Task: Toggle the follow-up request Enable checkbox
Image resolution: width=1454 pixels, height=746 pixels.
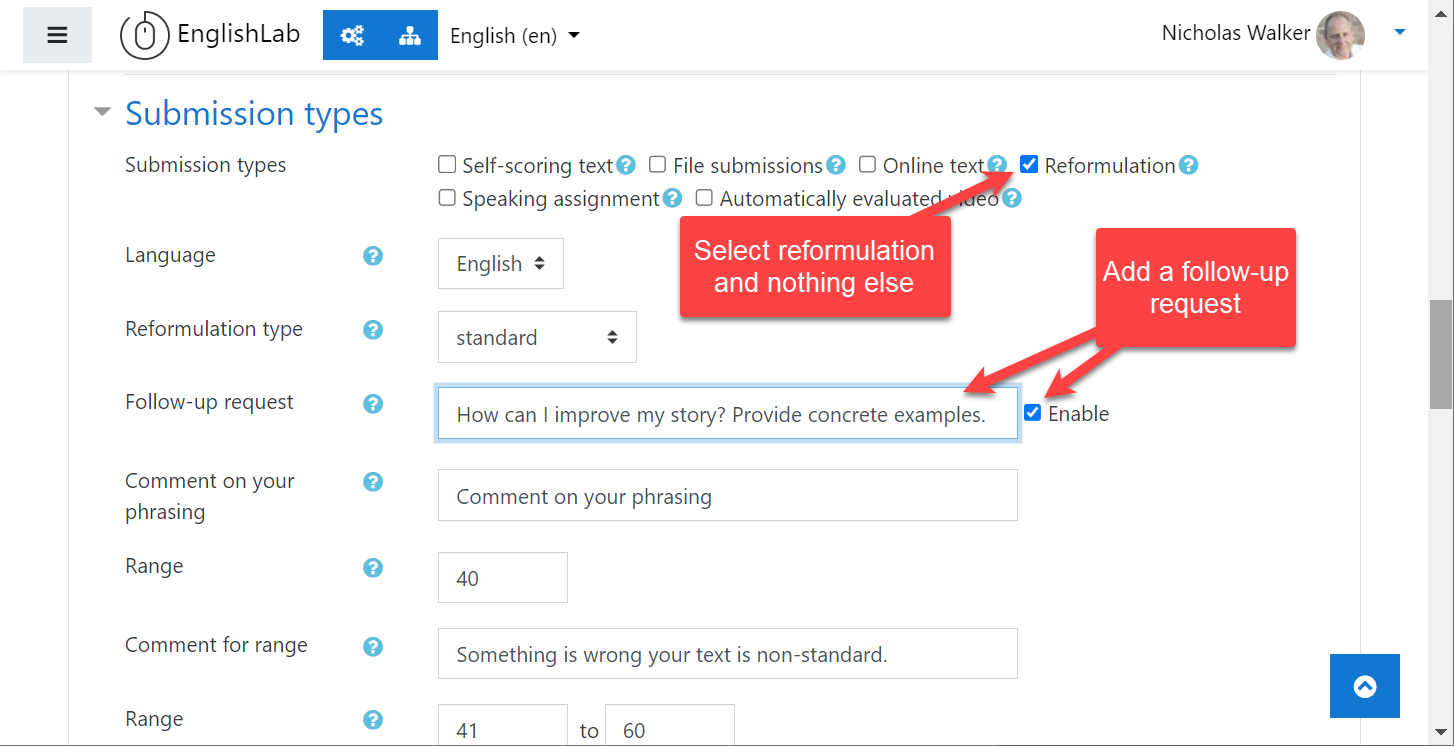Action: (1033, 412)
